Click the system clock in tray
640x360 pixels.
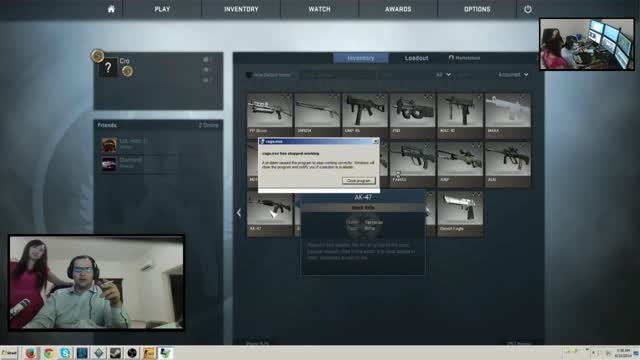click(x=623, y=353)
